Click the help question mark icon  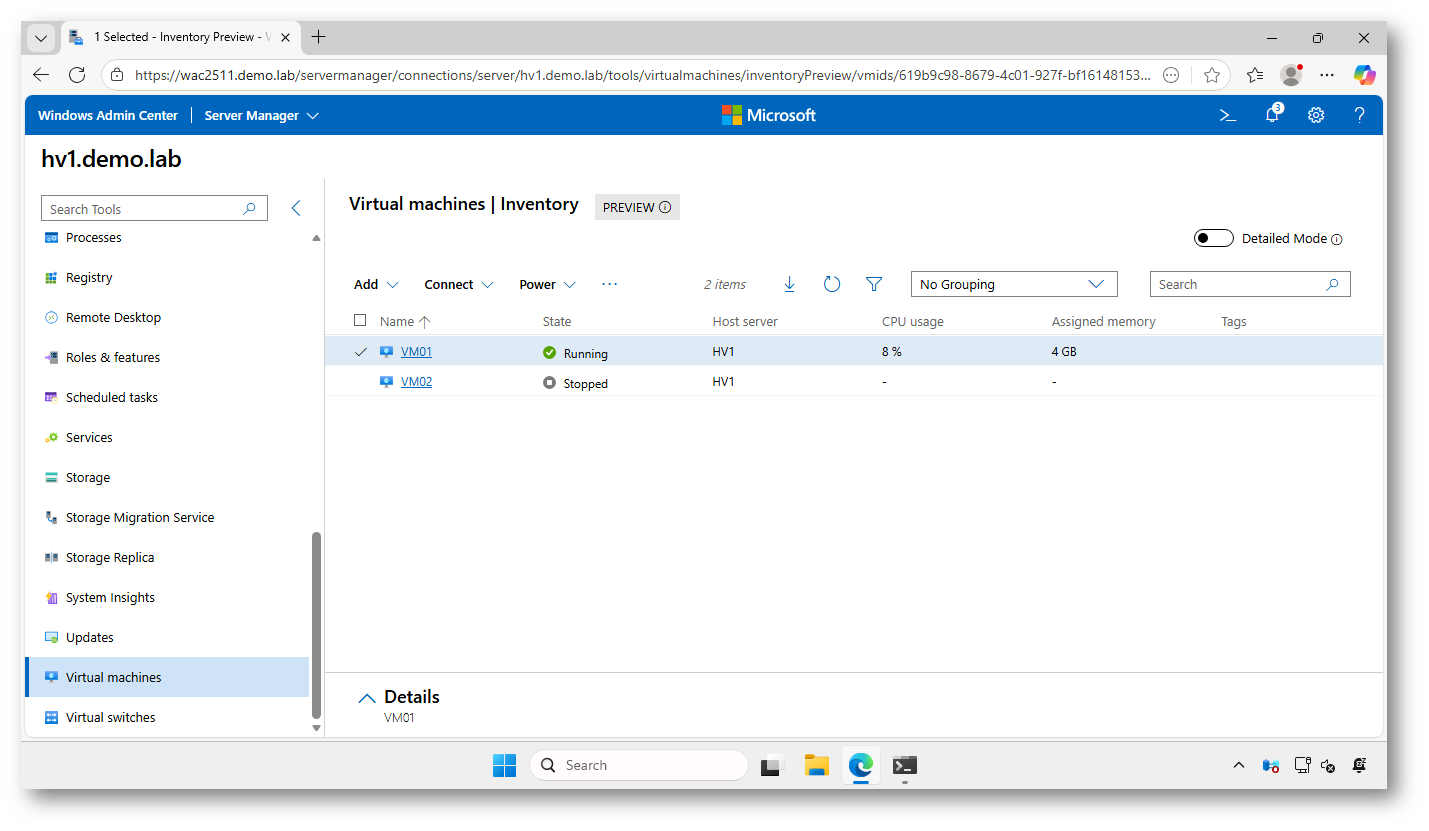click(1359, 115)
